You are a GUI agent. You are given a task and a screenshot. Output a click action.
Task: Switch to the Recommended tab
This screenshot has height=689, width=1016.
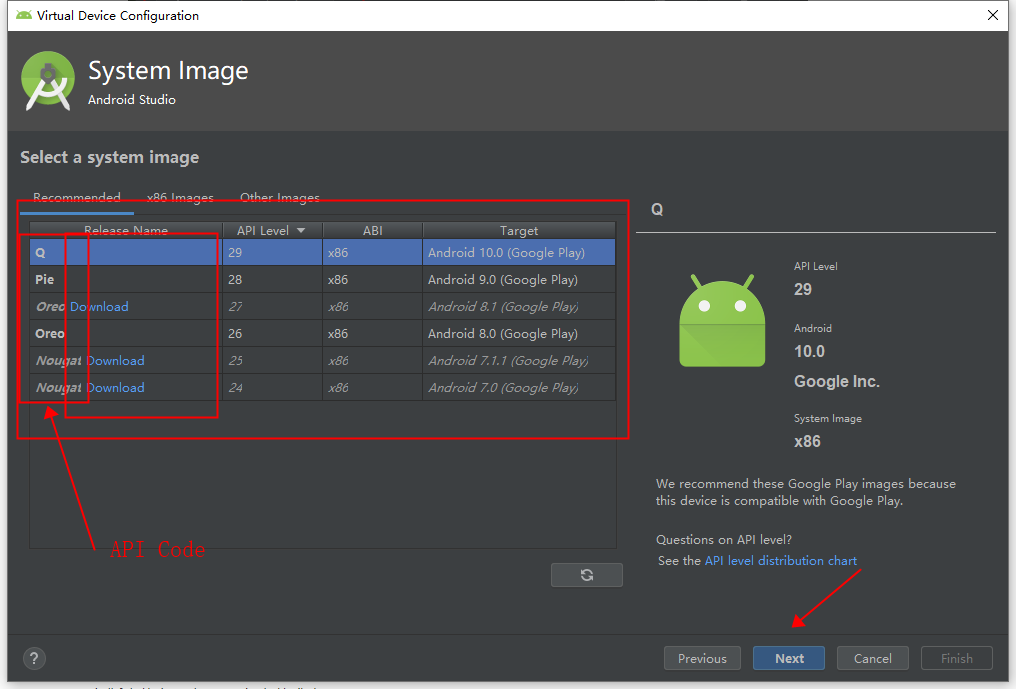click(x=76, y=197)
